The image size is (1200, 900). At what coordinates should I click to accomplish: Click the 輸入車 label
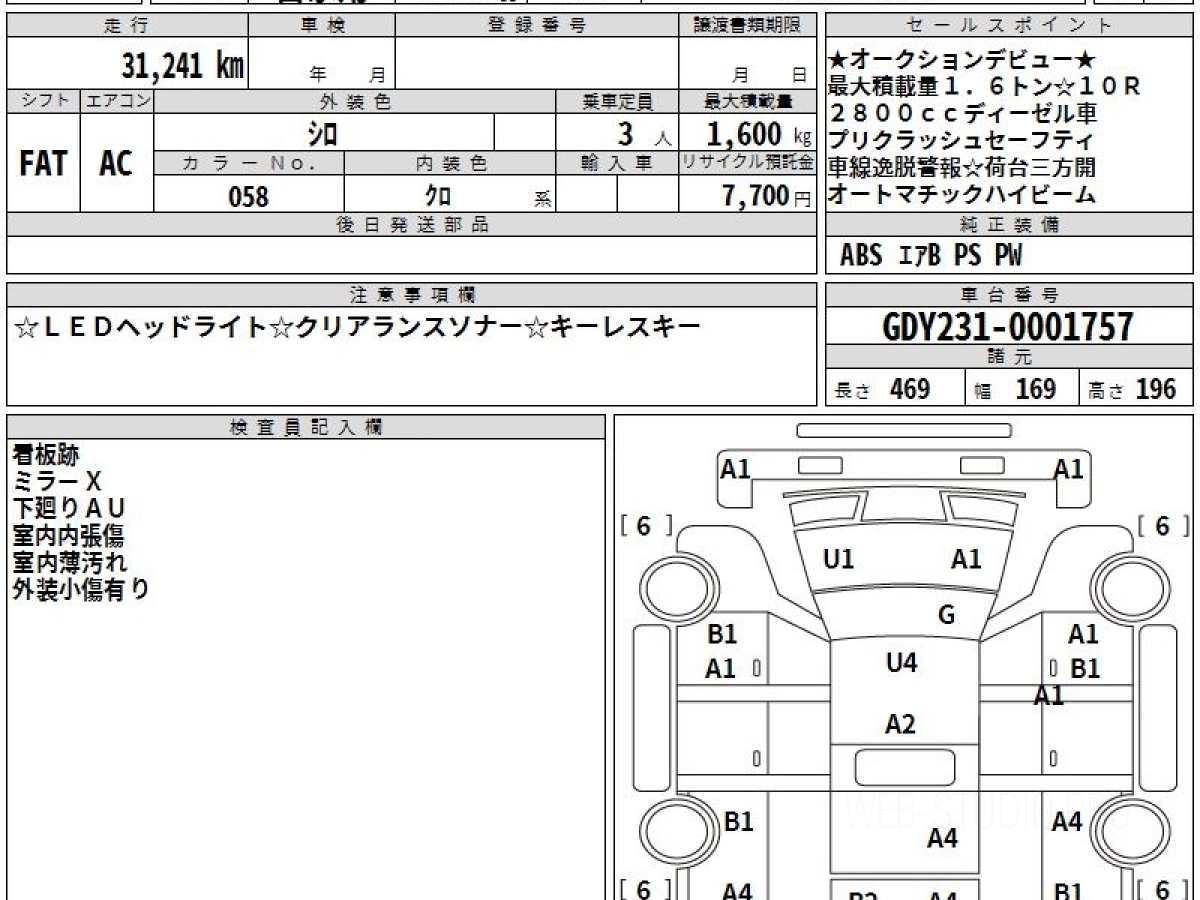click(617, 164)
